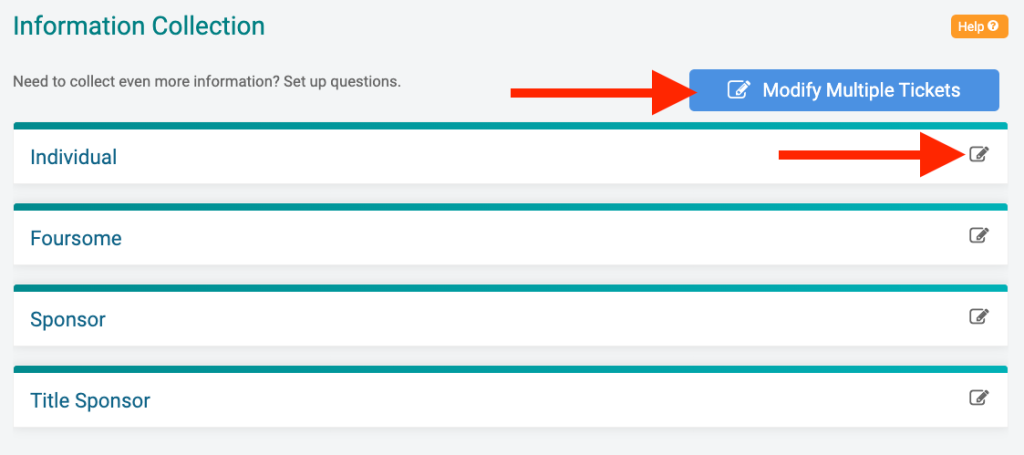Open the orange Help button

980,27
